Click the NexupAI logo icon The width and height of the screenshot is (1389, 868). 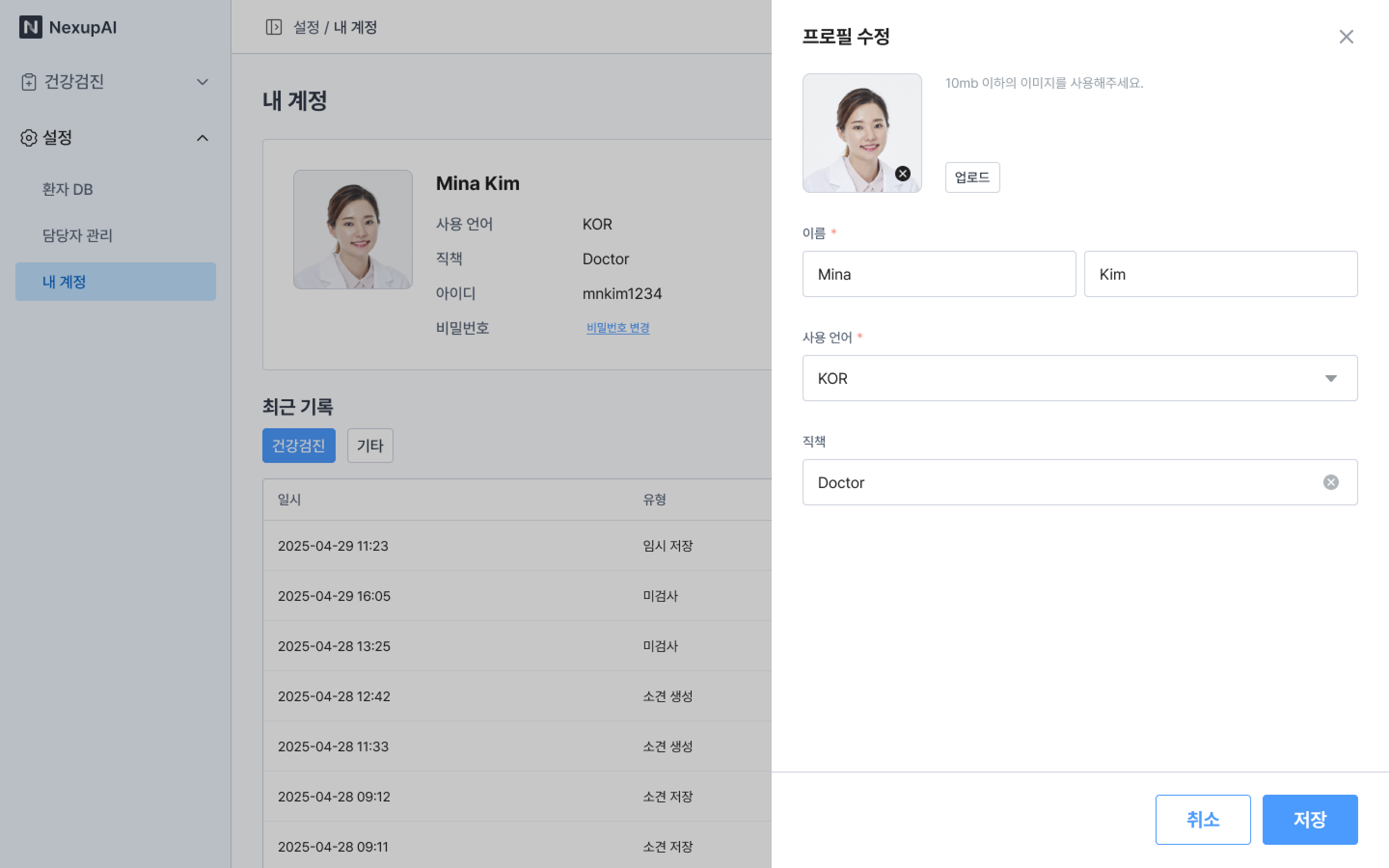pyautogui.click(x=30, y=27)
